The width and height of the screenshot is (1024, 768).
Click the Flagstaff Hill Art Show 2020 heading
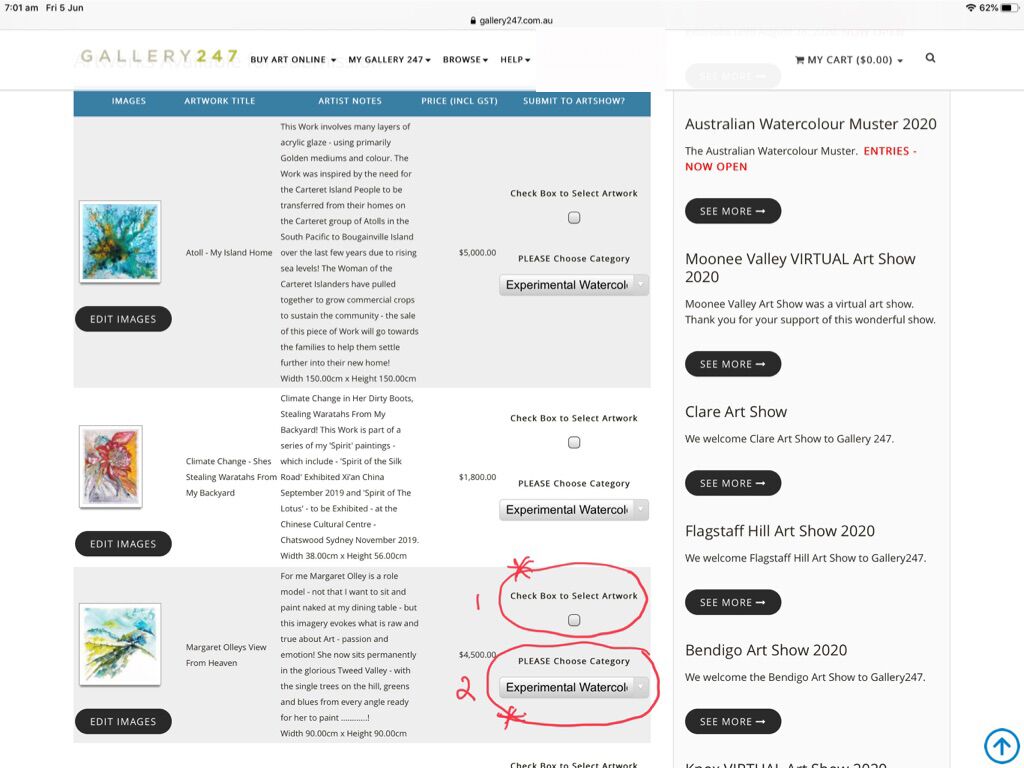point(780,531)
